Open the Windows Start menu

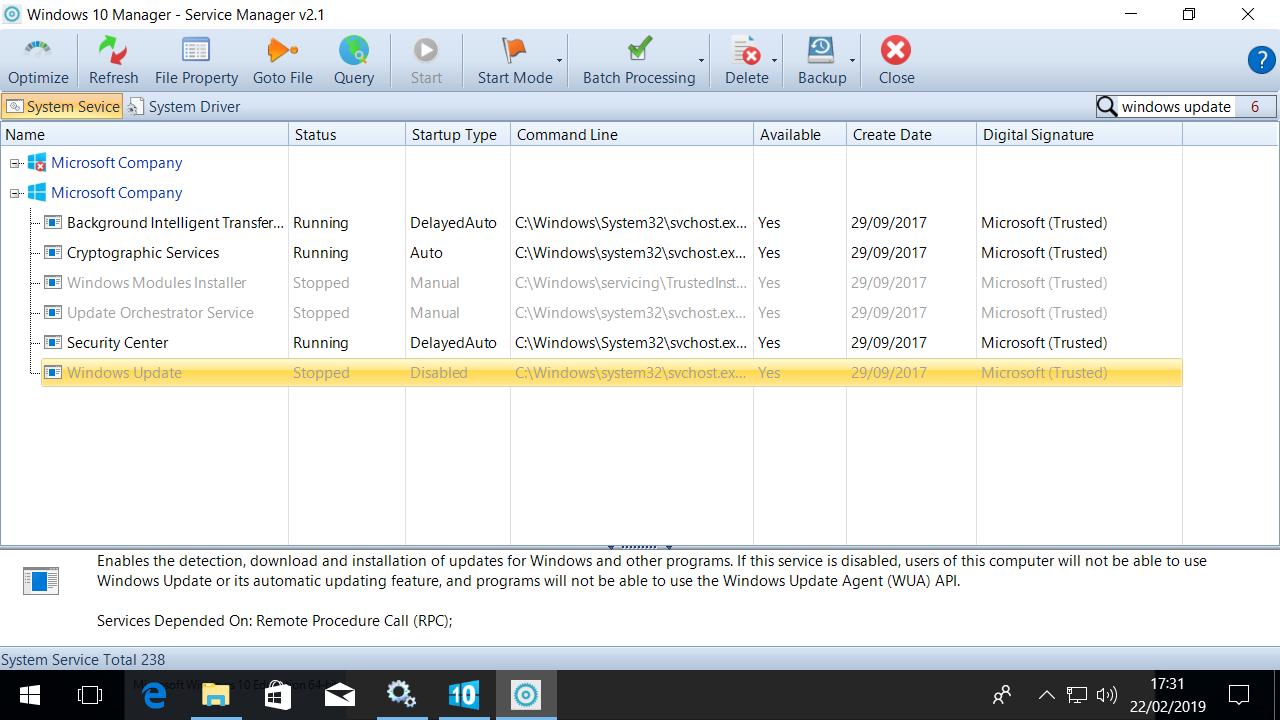[30, 695]
